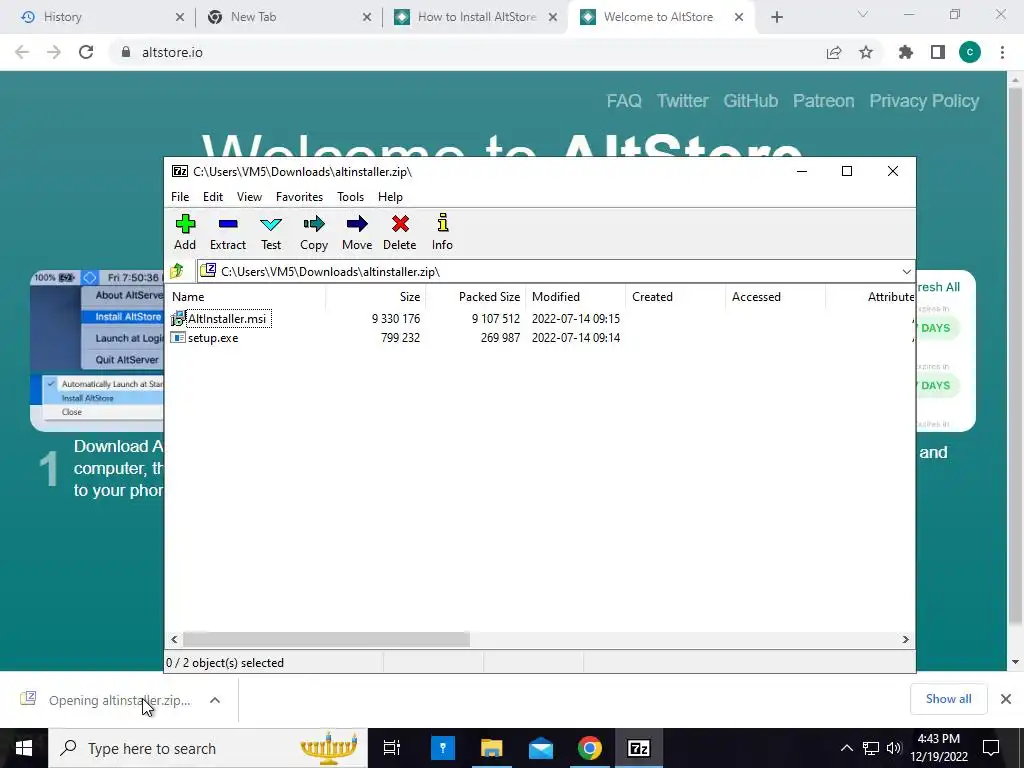Sort by Modified column header
Screen dimensions: 1024x768
coord(575,296)
